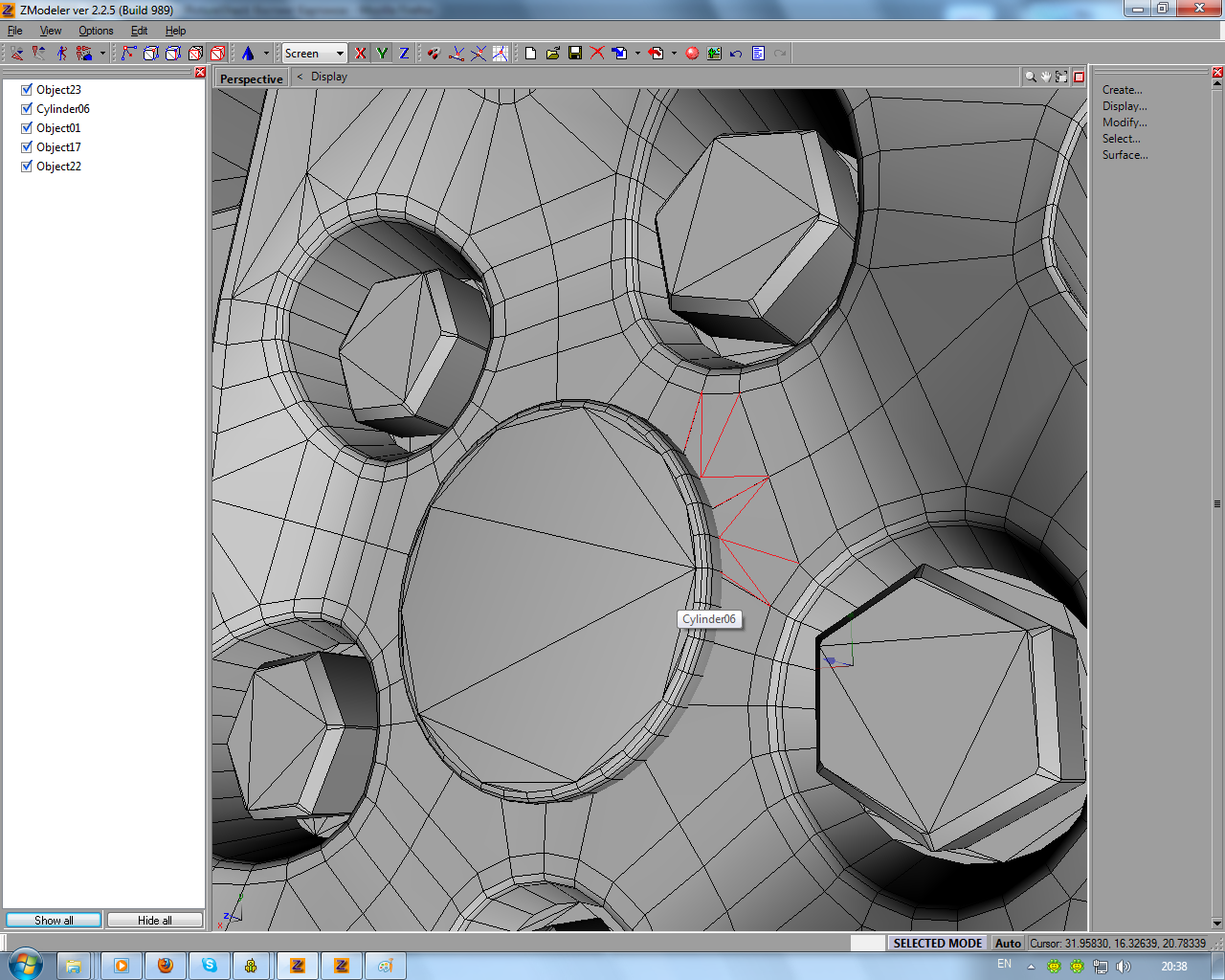Open the texture browser icon
Screen dimensions: 1225x980
pyautogui.click(x=714, y=54)
